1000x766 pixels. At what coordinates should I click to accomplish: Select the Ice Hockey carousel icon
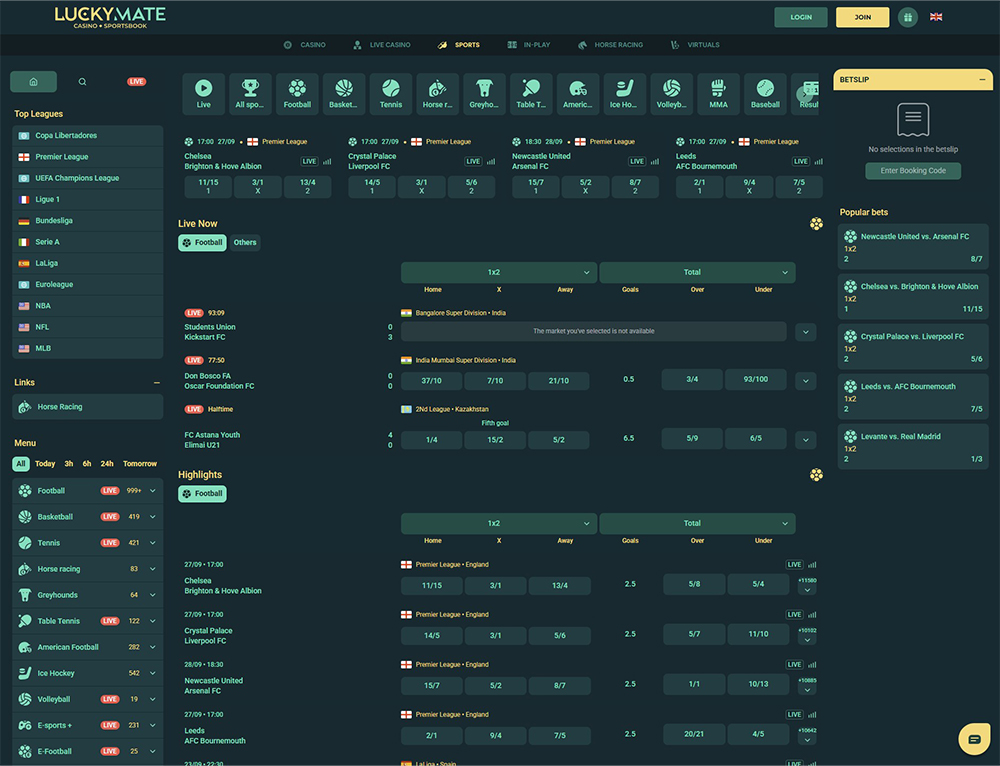(x=624, y=93)
